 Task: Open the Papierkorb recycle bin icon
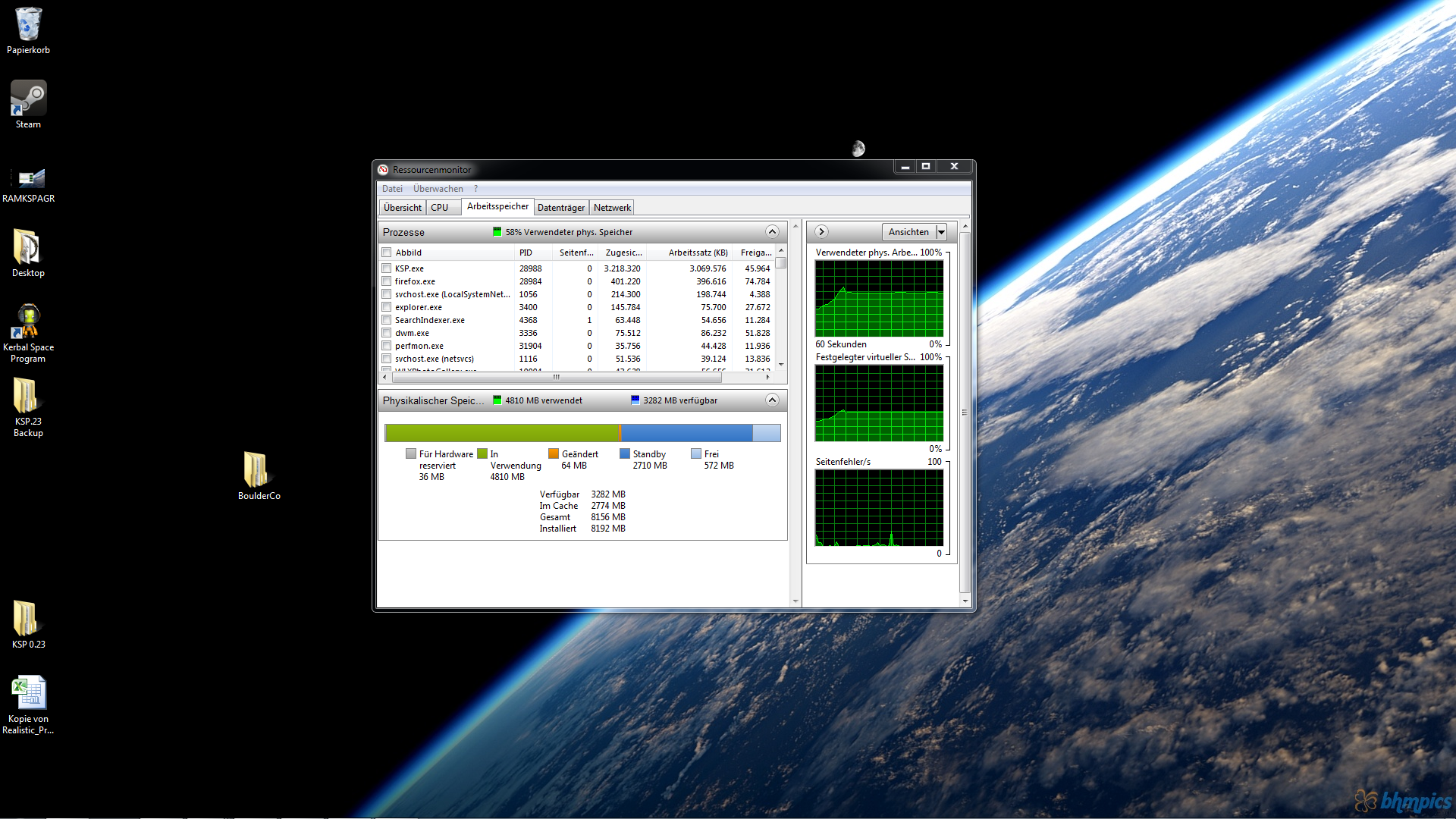point(28,27)
